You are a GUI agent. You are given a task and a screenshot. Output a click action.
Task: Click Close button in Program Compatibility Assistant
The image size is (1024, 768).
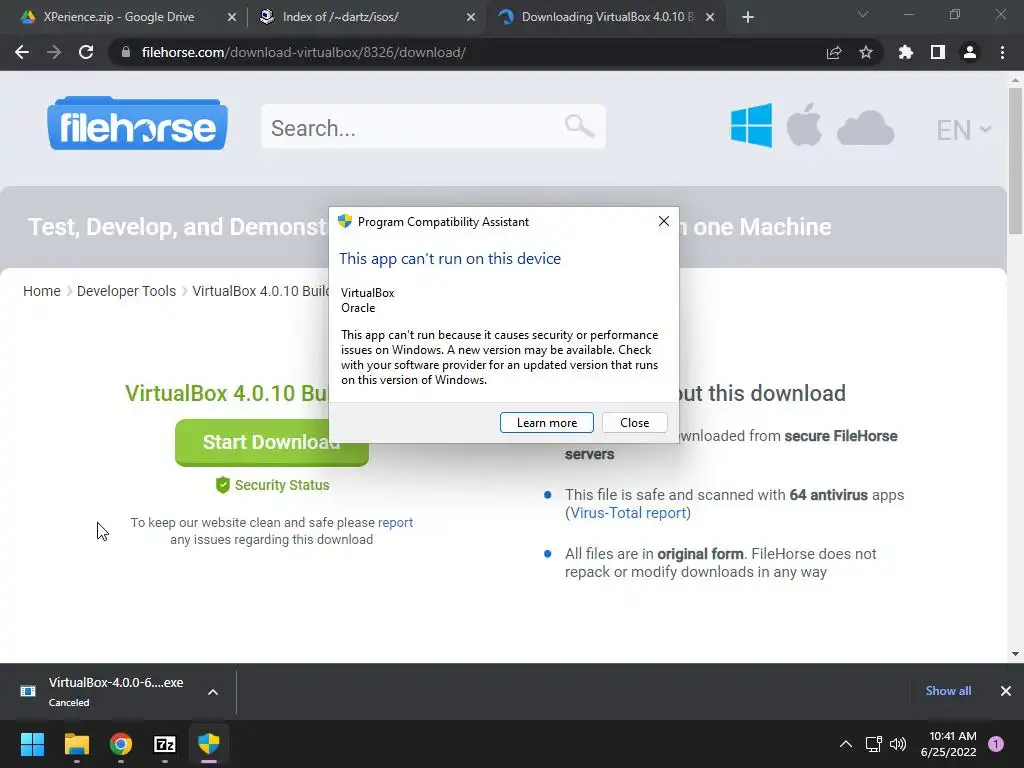tap(634, 423)
